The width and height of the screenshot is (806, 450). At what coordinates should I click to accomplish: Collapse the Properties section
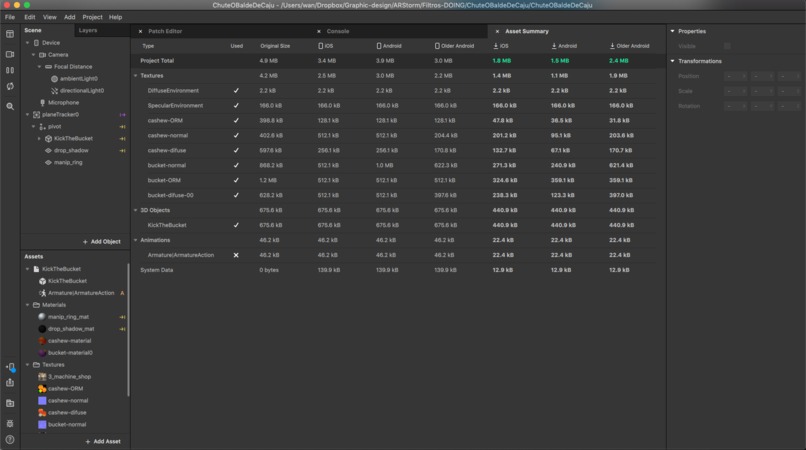(672, 31)
